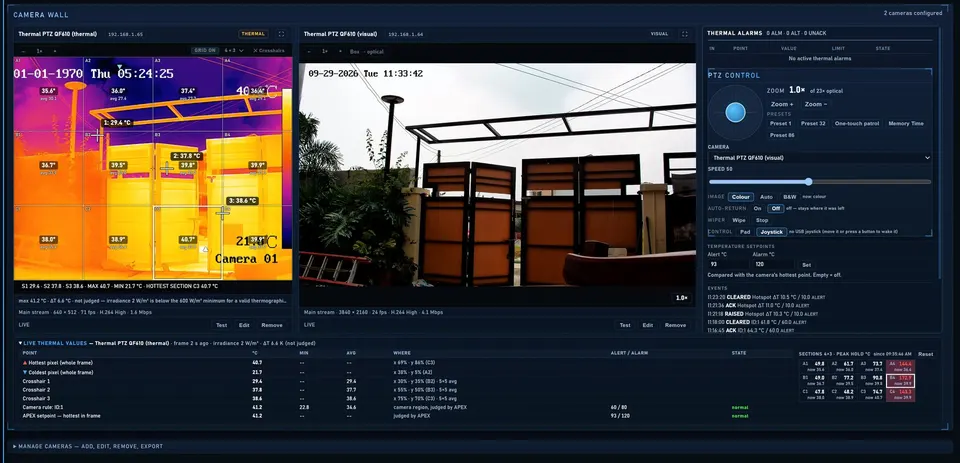Click the Crosshair 1 table row
This screenshot has height=463, width=960.
pyautogui.click(x=405, y=381)
